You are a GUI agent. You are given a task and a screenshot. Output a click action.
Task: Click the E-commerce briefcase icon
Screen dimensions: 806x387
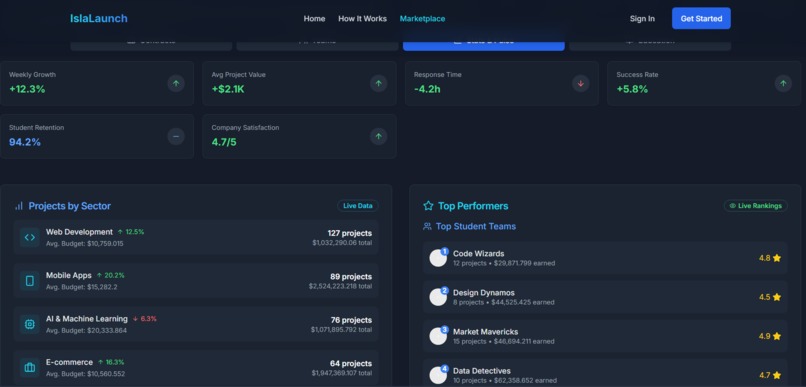30,367
